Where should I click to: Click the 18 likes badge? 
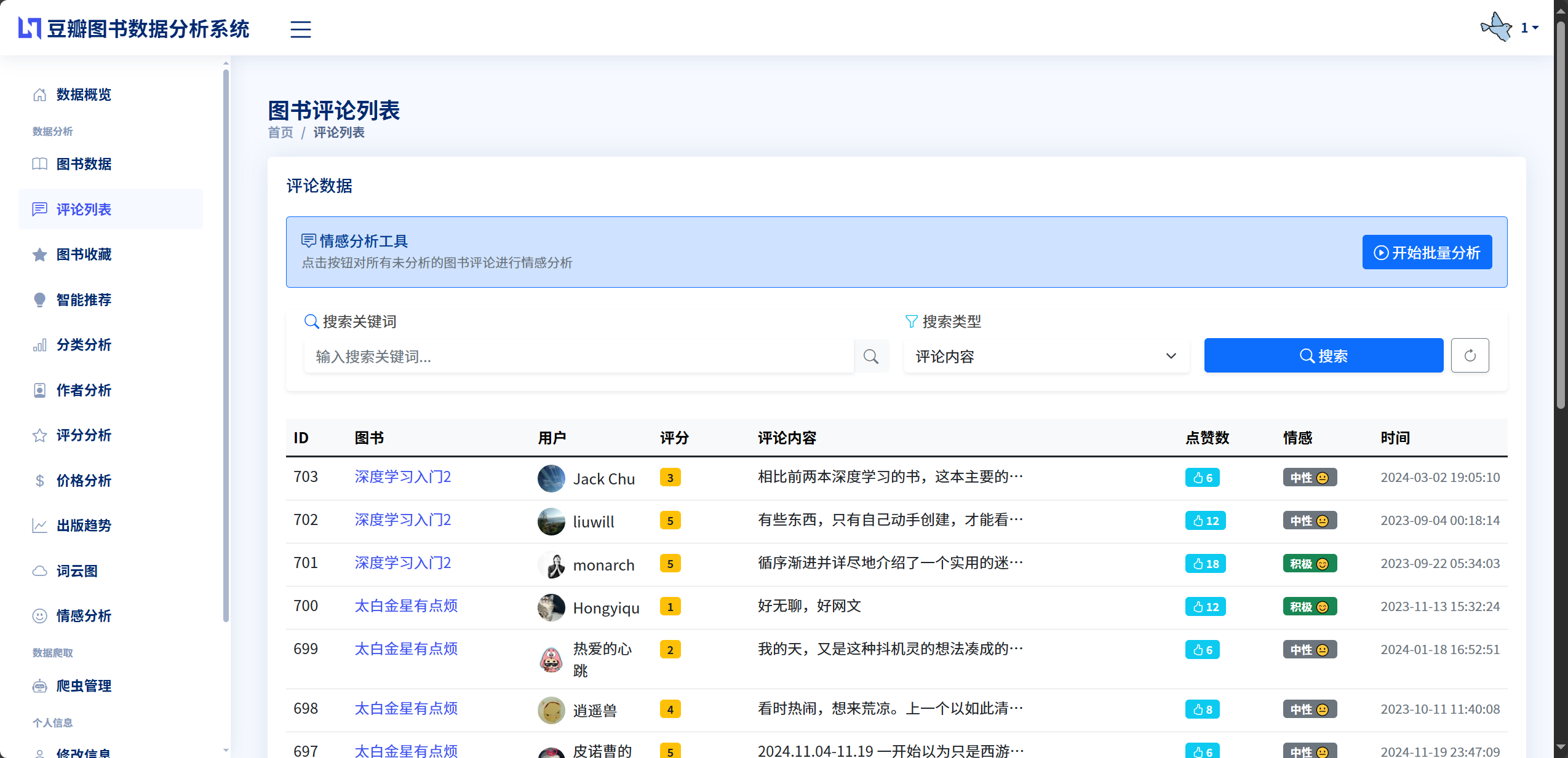coord(1205,564)
